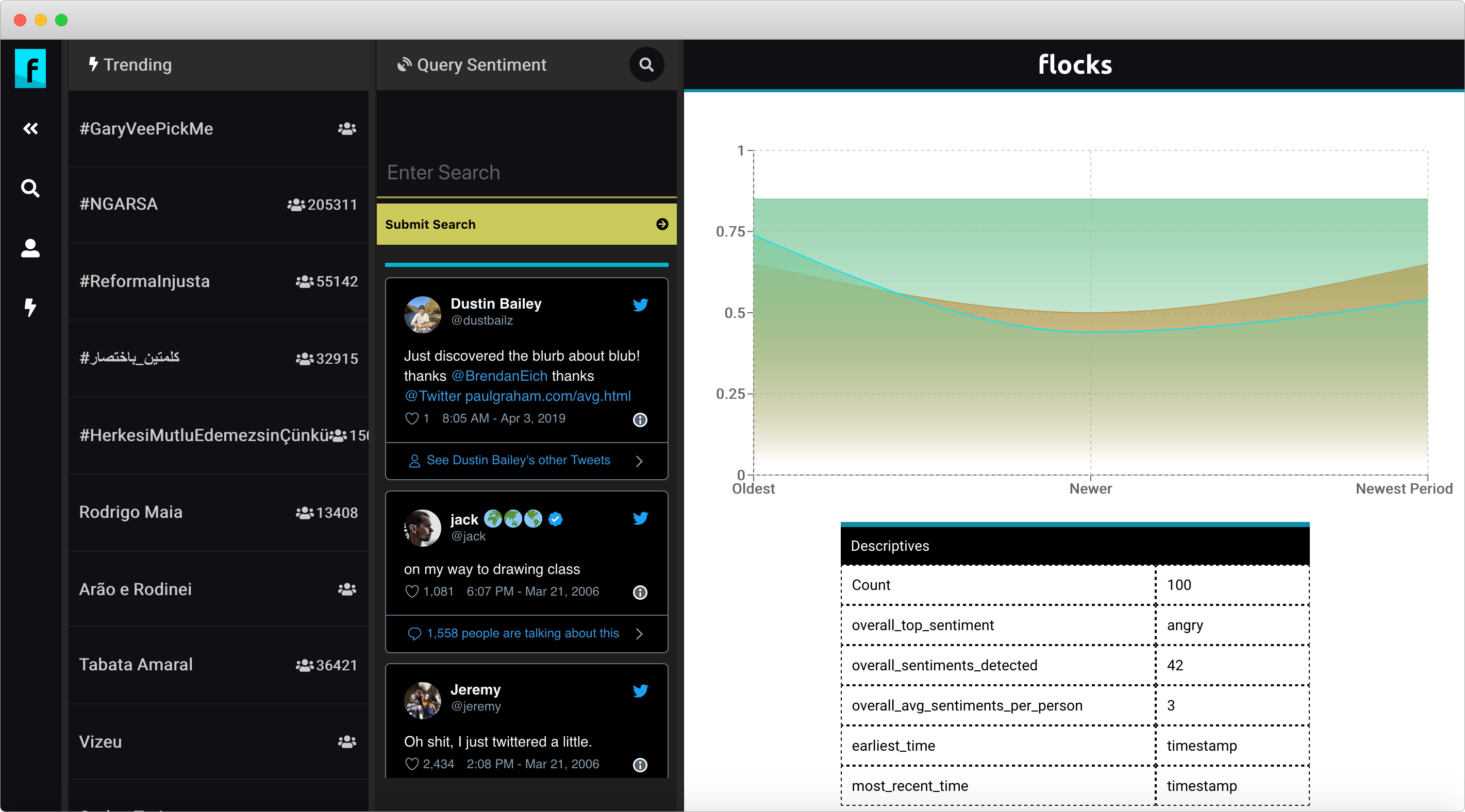The width and height of the screenshot is (1465, 812).
Task: Like Dustin Bailey's tweet with heart
Action: tap(412, 418)
